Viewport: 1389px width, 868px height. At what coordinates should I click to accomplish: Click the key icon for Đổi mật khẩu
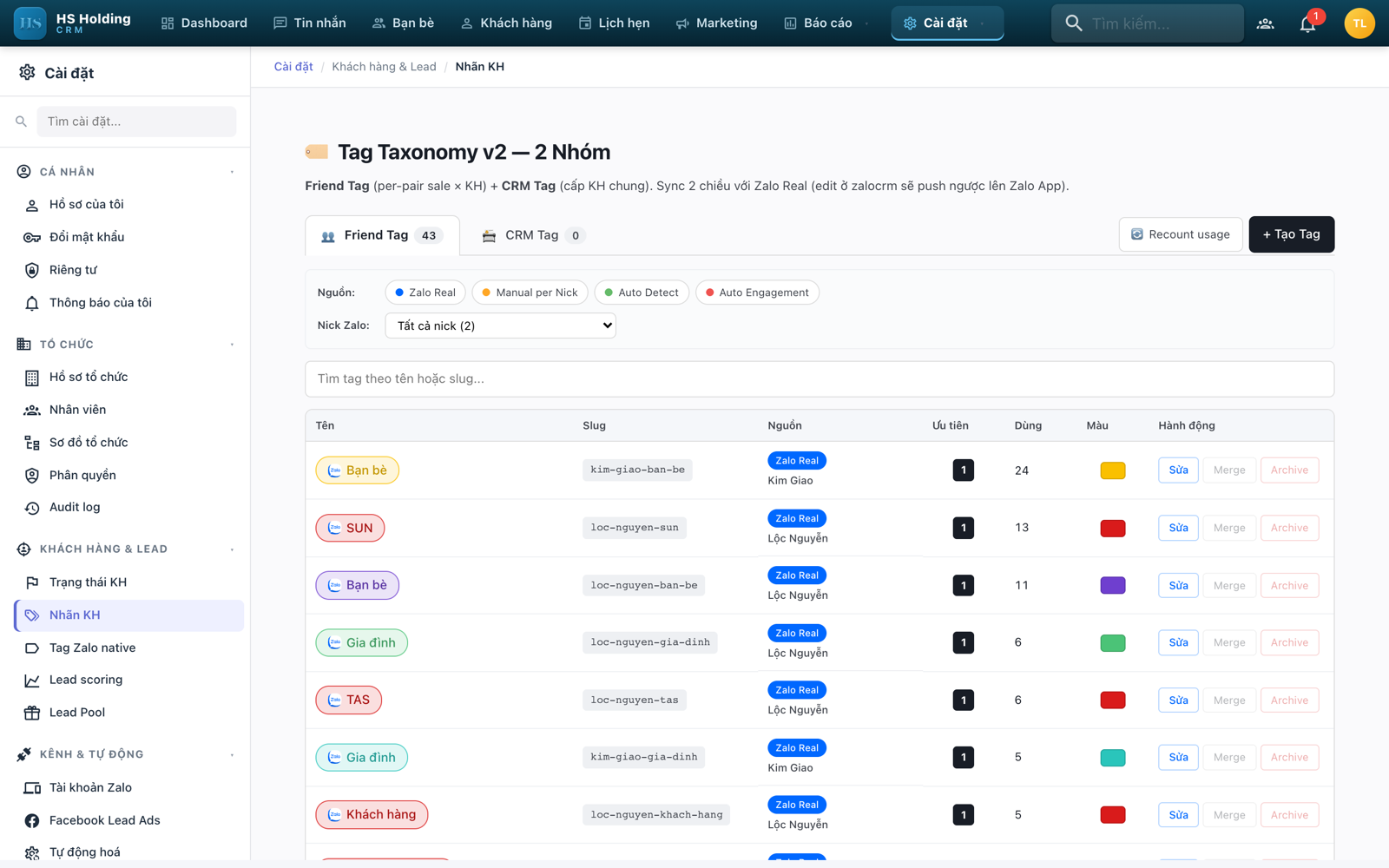coord(32,238)
